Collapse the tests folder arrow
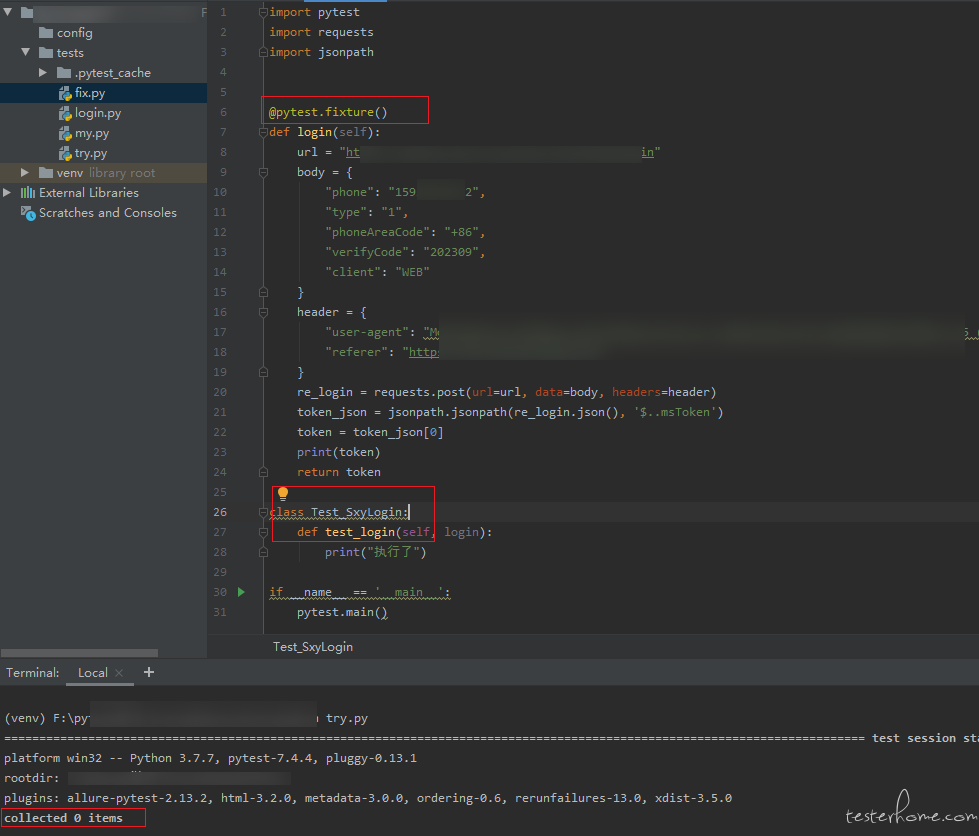 click(x=26, y=52)
